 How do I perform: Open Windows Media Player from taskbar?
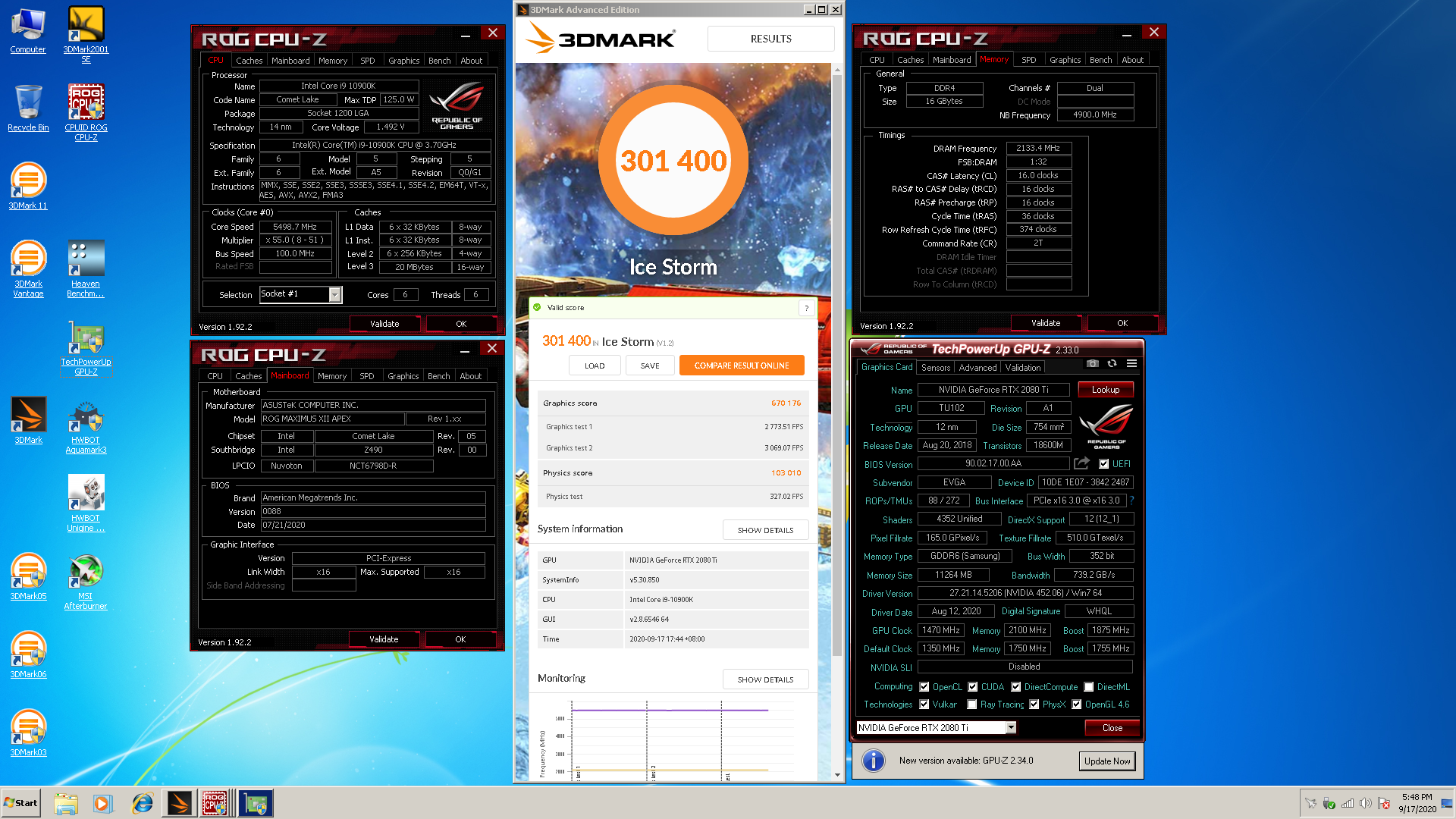pos(103,803)
